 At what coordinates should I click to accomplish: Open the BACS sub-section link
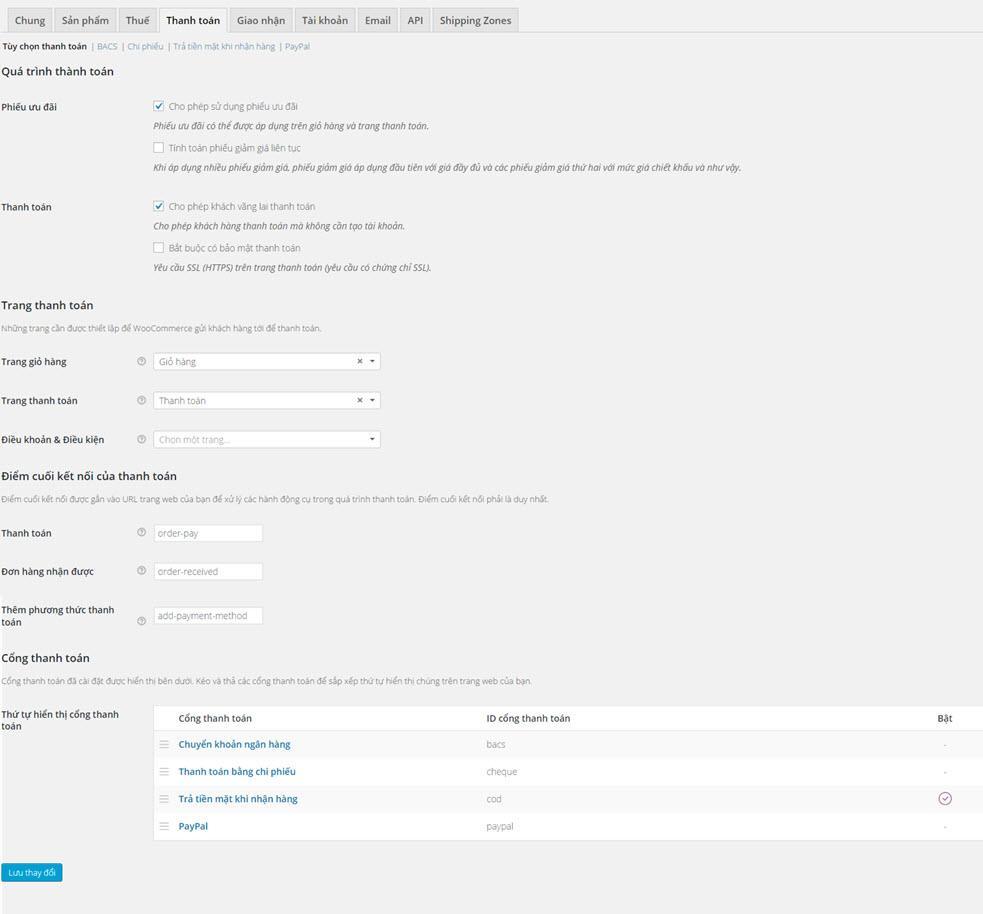click(107, 47)
